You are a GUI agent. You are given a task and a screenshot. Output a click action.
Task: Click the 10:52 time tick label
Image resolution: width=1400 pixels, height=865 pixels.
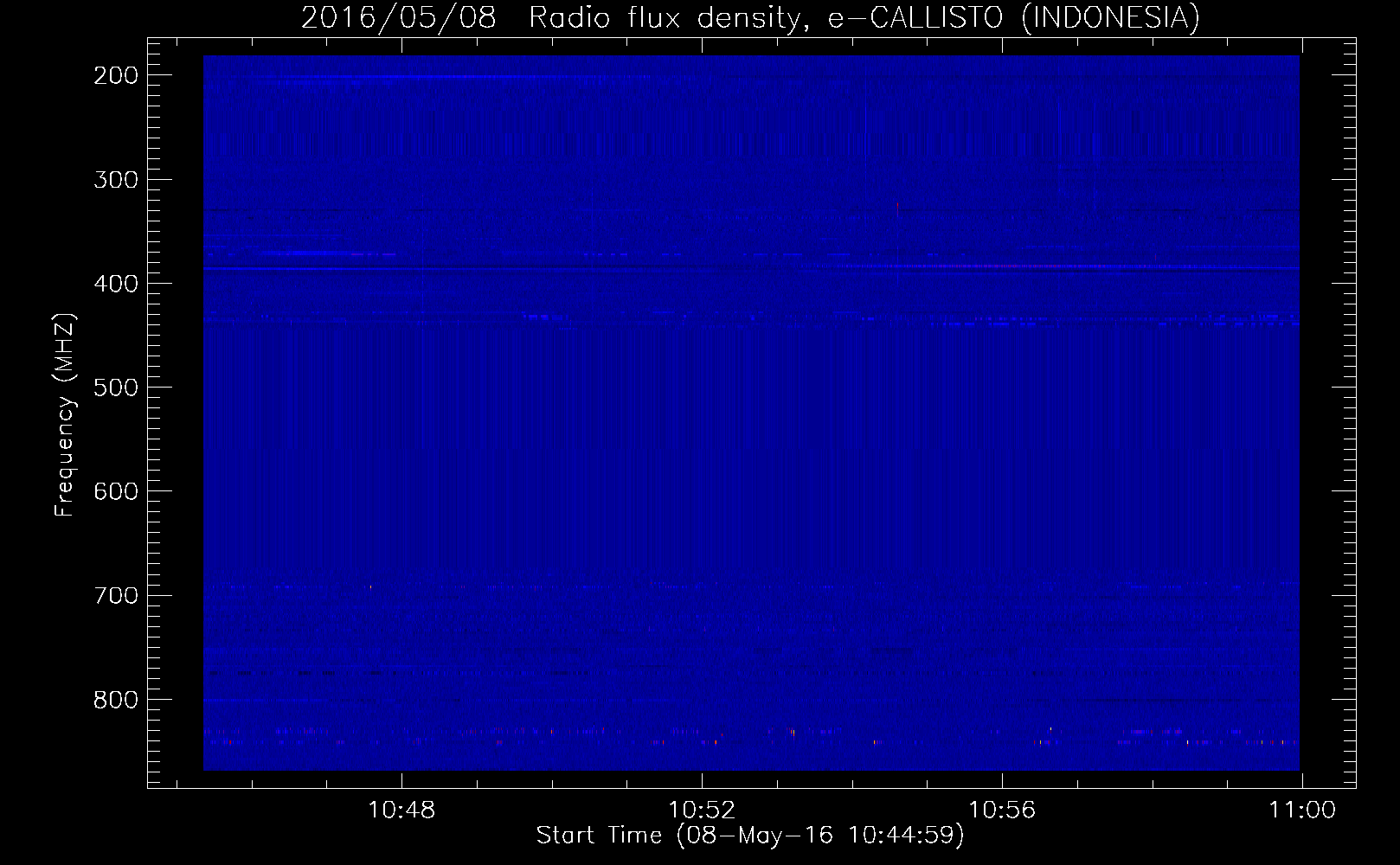click(702, 811)
